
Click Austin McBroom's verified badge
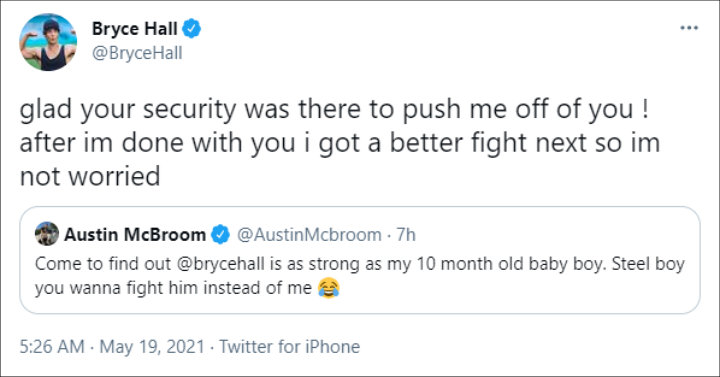(x=220, y=235)
